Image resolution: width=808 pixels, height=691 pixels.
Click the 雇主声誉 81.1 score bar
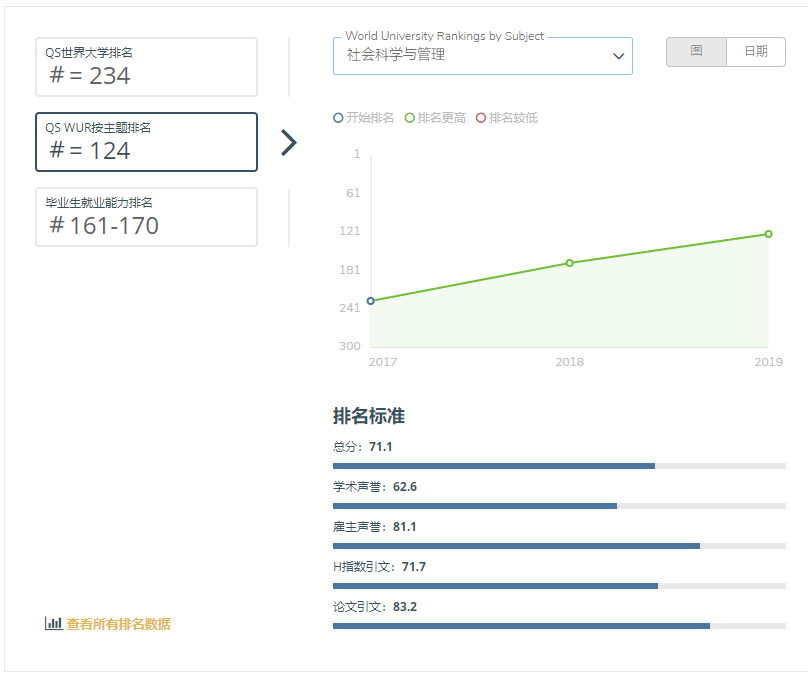(x=559, y=546)
